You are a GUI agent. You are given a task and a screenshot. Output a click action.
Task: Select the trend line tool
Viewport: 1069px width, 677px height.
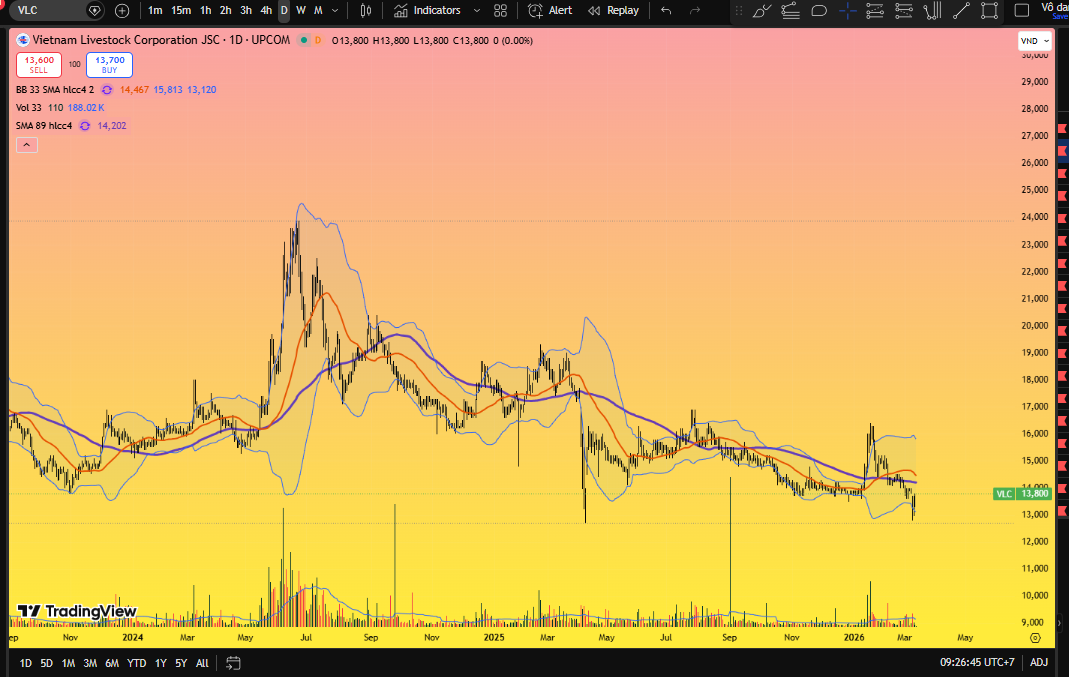tap(961, 10)
